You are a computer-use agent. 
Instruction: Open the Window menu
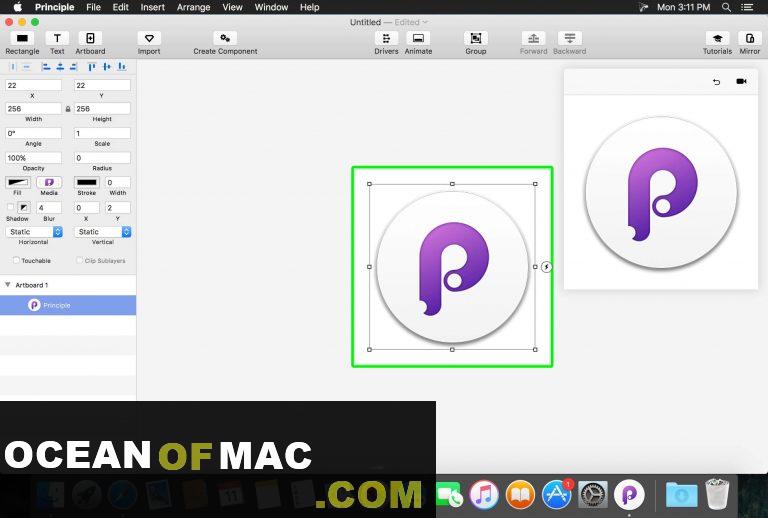tap(271, 7)
